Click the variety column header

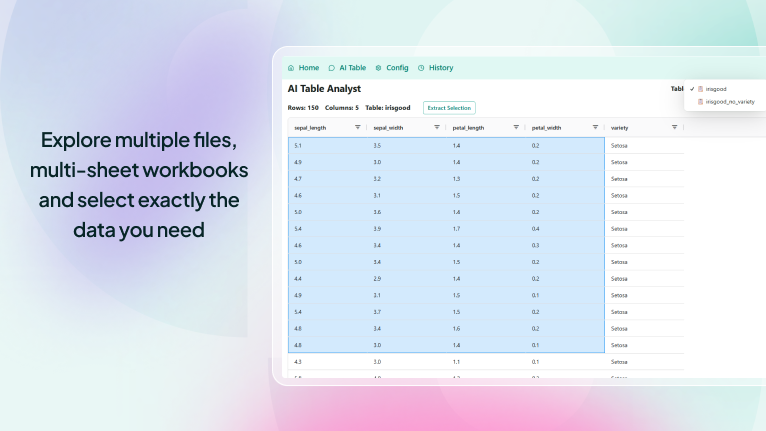(620, 128)
